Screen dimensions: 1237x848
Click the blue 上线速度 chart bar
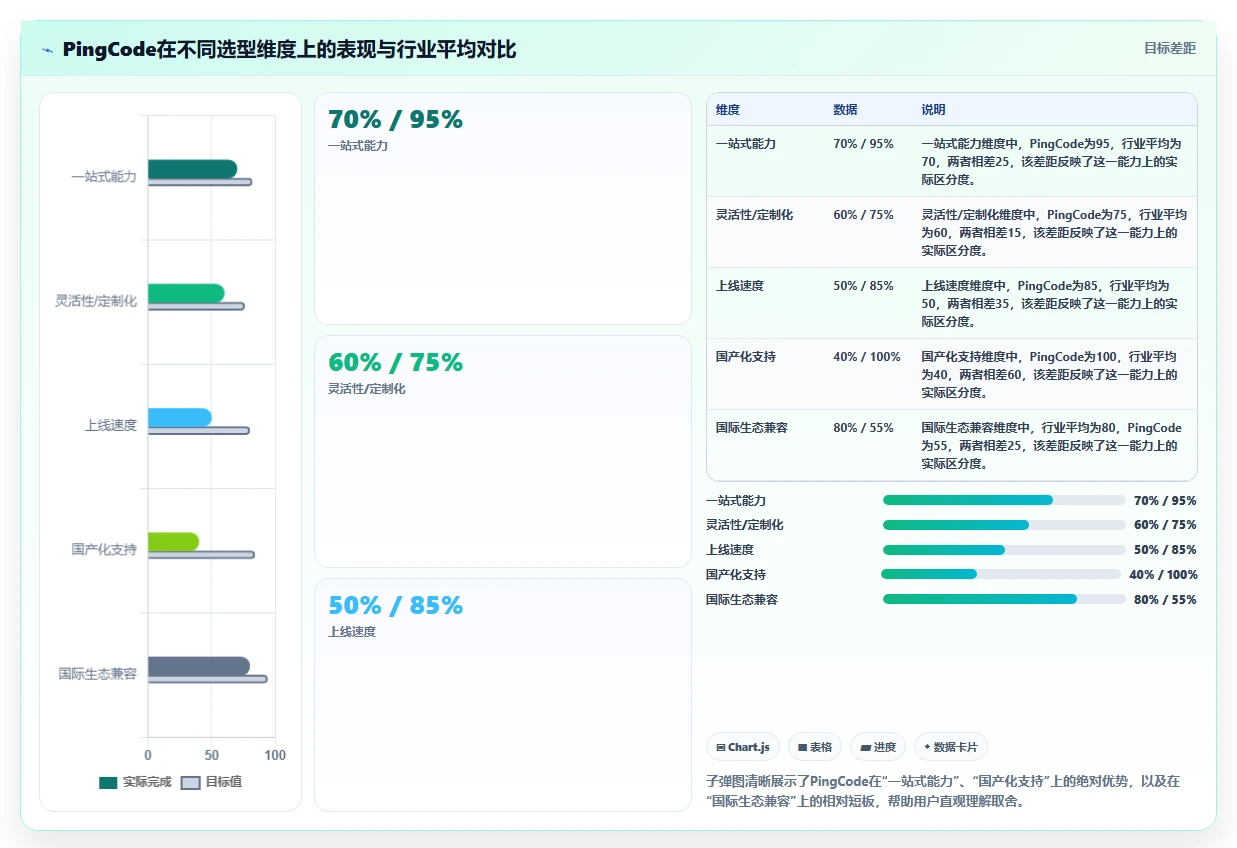click(x=180, y=417)
